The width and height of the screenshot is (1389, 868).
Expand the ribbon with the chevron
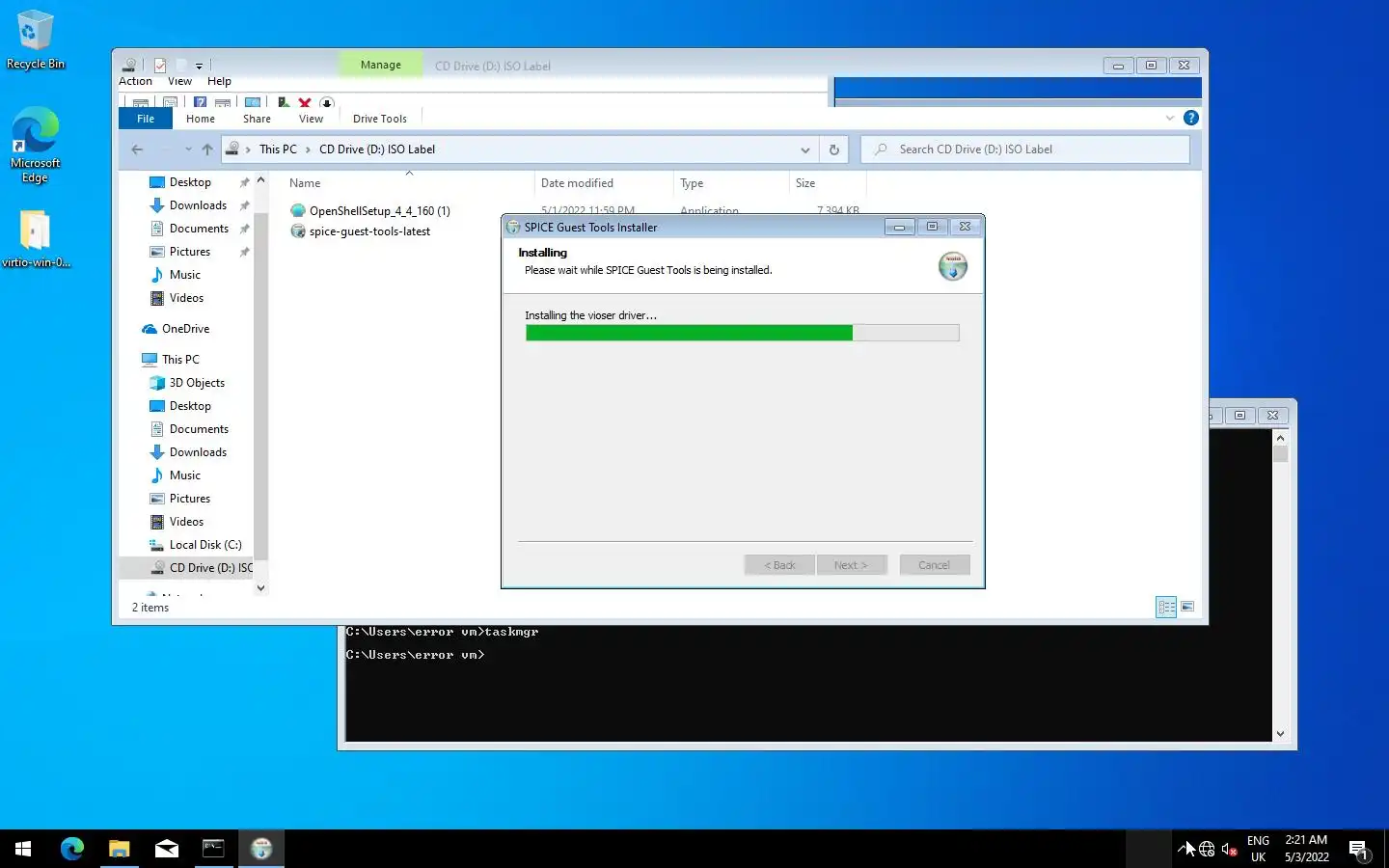pos(1170,118)
